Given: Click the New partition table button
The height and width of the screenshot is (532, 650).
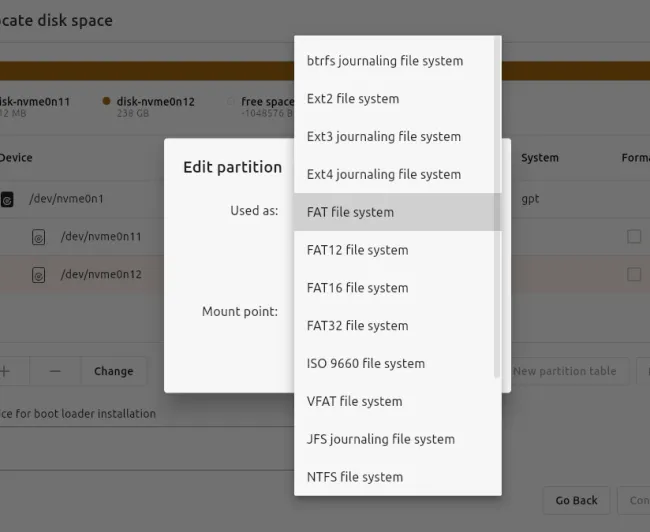Looking at the screenshot, I should pyautogui.click(x=564, y=371).
